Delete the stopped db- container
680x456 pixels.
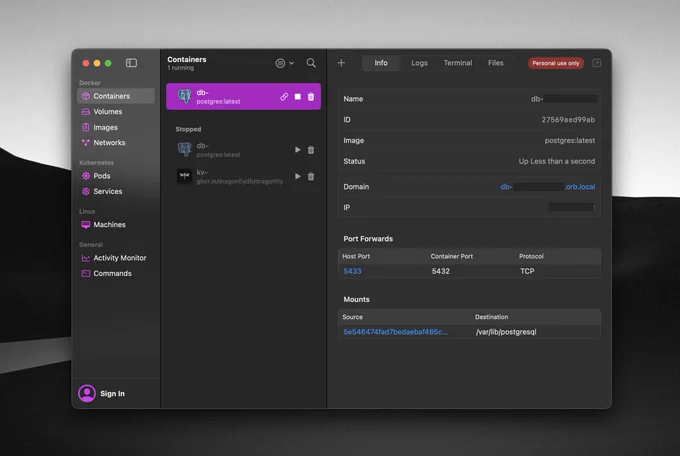point(311,150)
